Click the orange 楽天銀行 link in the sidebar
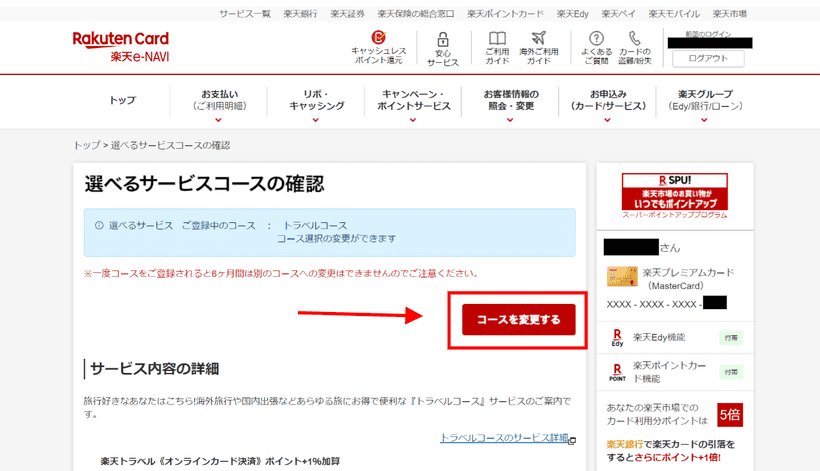This screenshot has width=820, height=471. pos(624,444)
